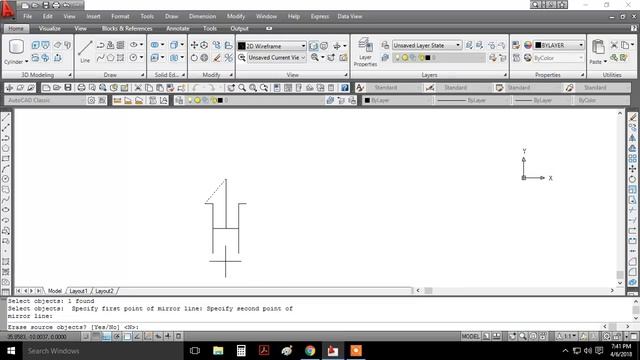The image size is (640, 360).
Task: Click the black layer color swatch in Layers panel
Action: pyautogui.click(x=427, y=58)
